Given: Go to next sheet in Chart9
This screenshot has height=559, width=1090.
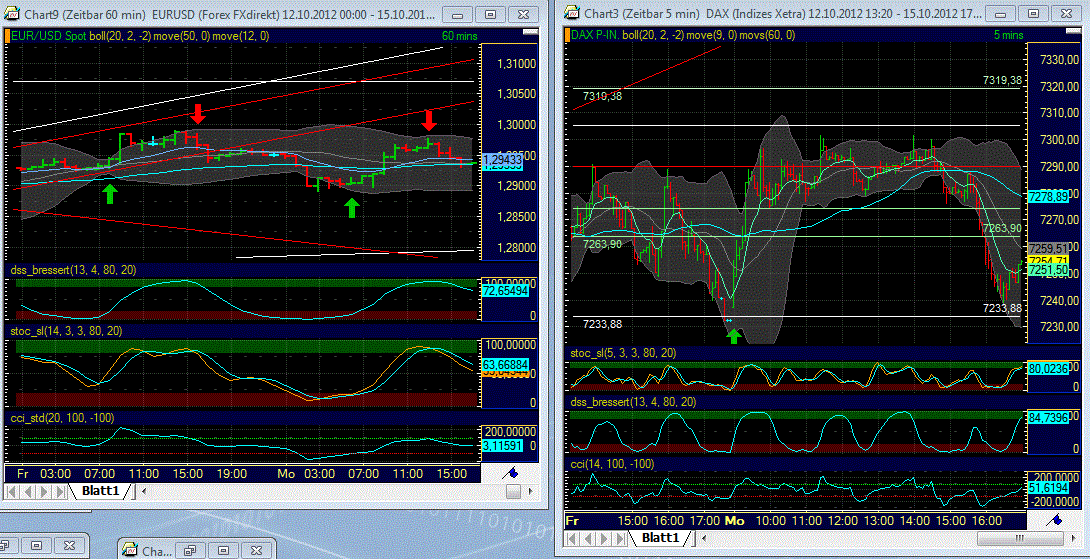Looking at the screenshot, I should coord(44,491).
